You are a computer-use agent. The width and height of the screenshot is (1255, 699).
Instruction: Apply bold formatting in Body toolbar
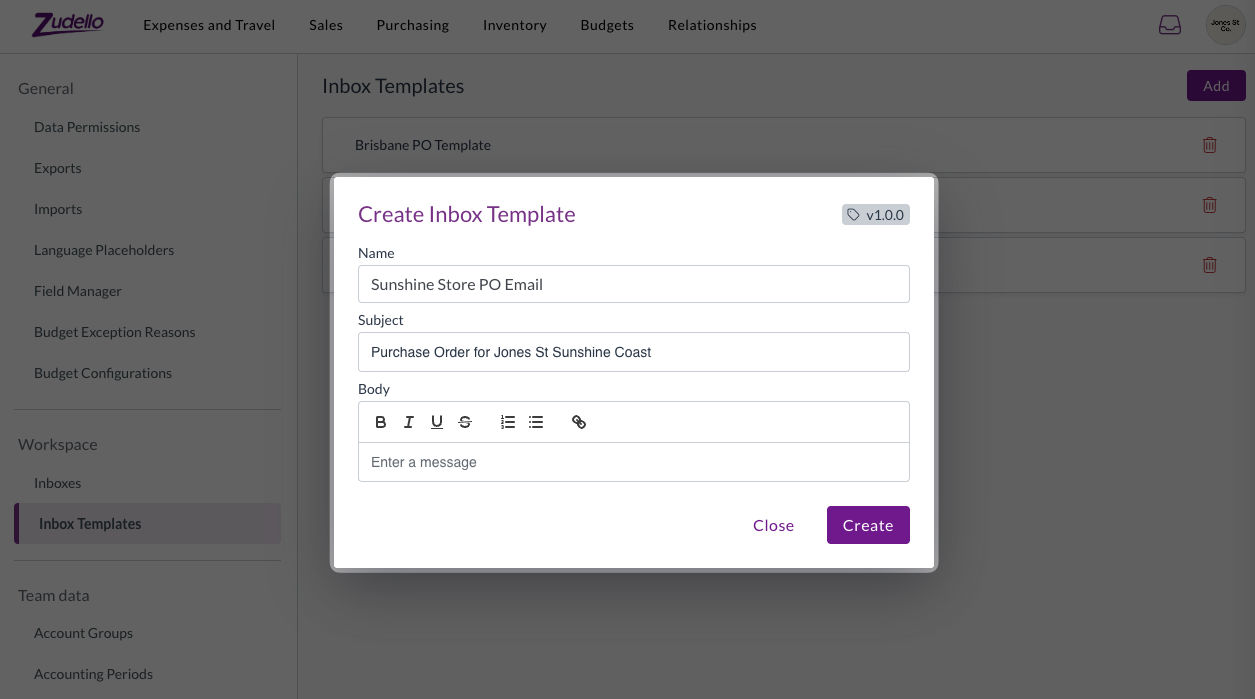pyautogui.click(x=381, y=422)
